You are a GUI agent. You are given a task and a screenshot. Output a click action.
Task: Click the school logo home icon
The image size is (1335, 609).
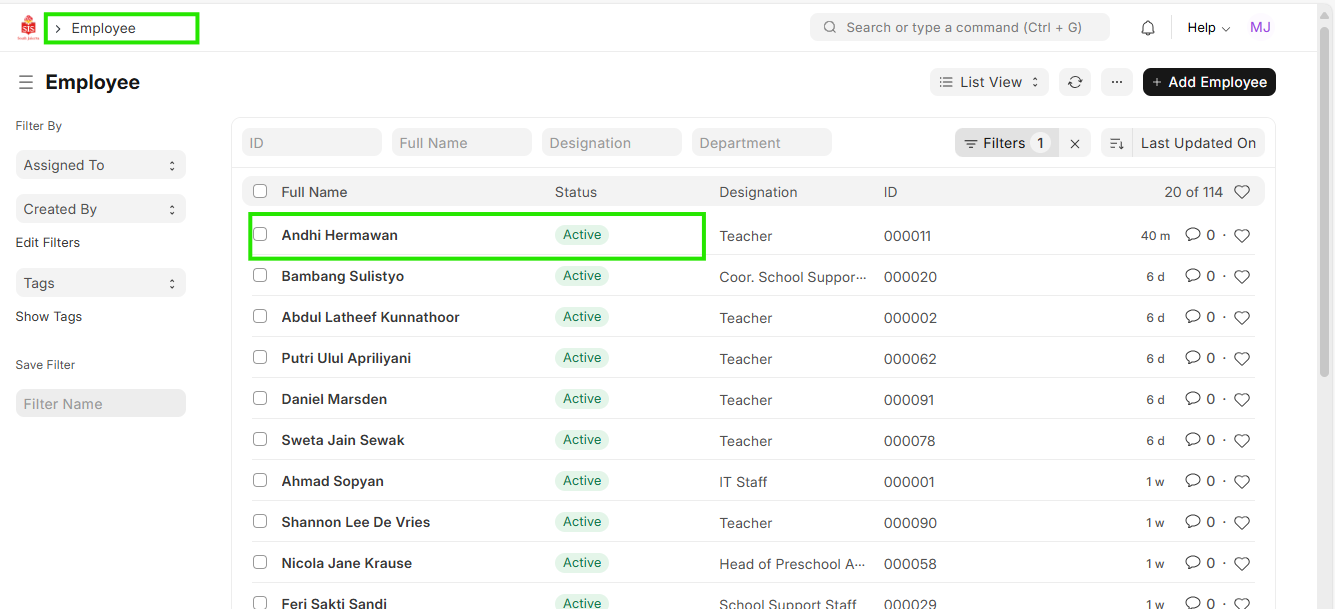tap(28, 28)
